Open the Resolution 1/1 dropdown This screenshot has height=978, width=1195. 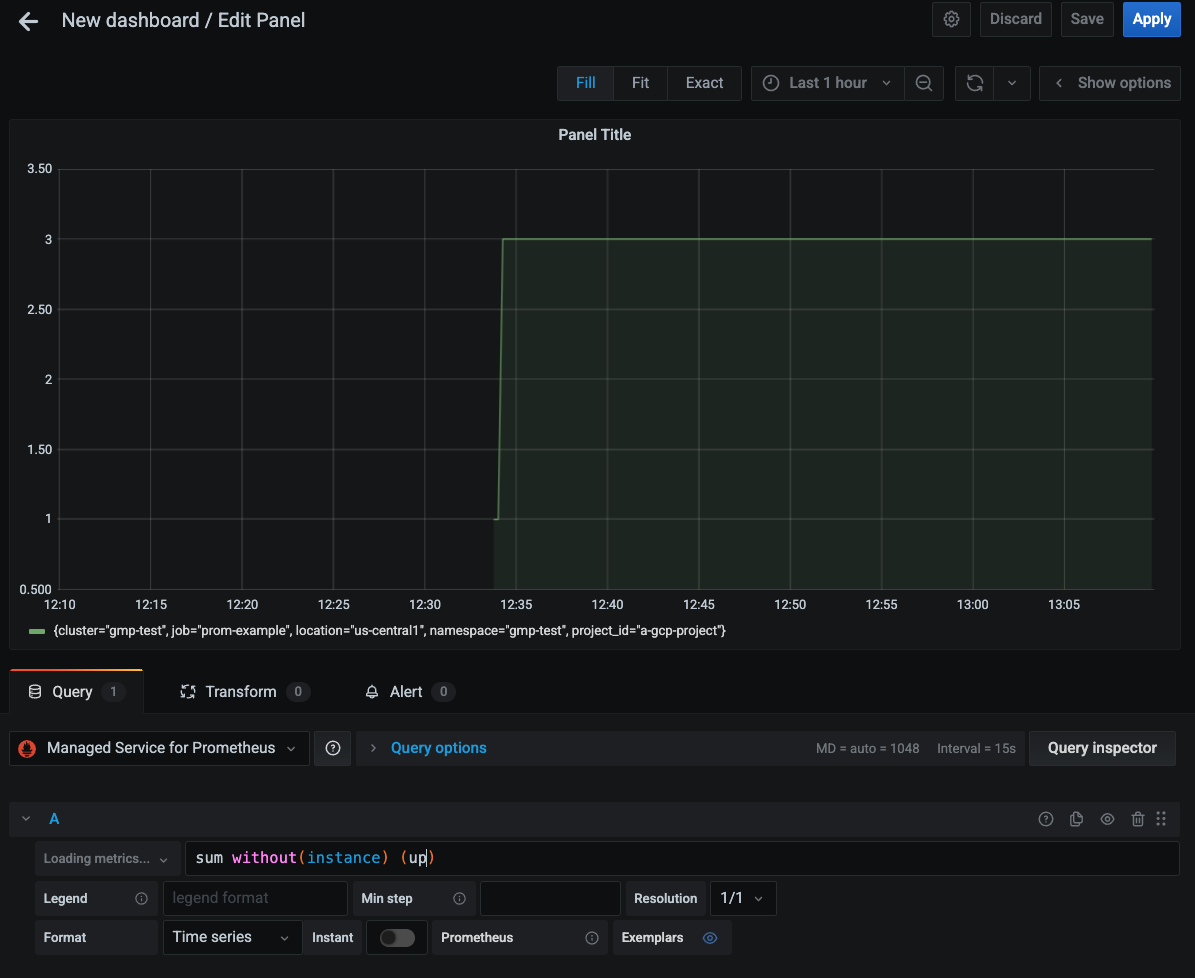(743, 898)
